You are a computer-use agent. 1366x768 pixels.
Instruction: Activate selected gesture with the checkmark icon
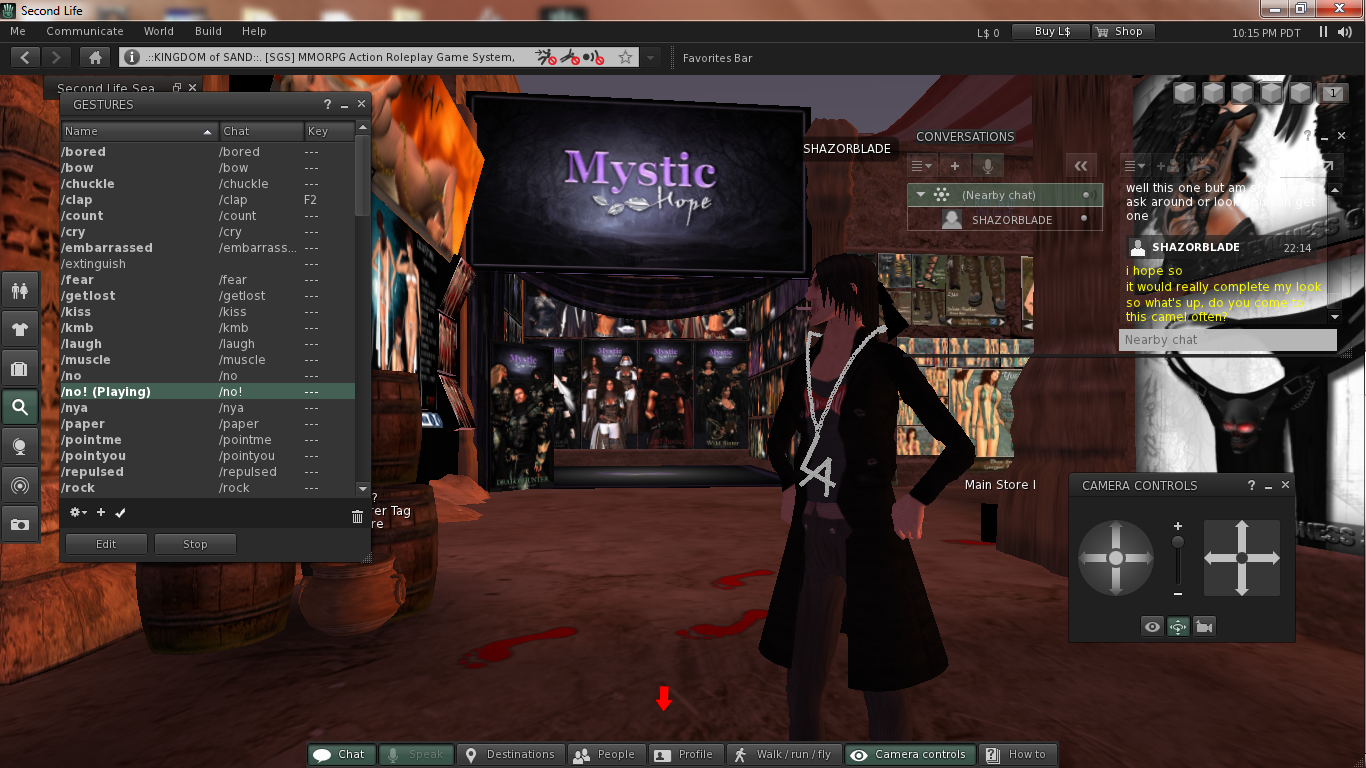(120, 513)
